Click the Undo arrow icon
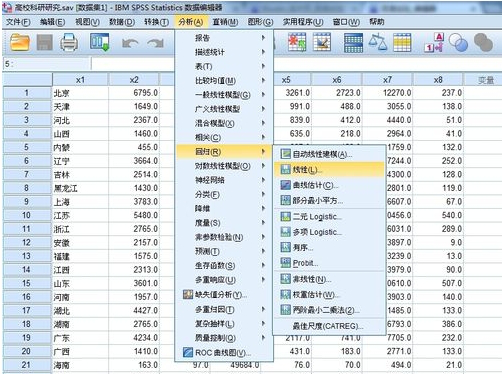This screenshot has width=502, height=388. coord(130,43)
